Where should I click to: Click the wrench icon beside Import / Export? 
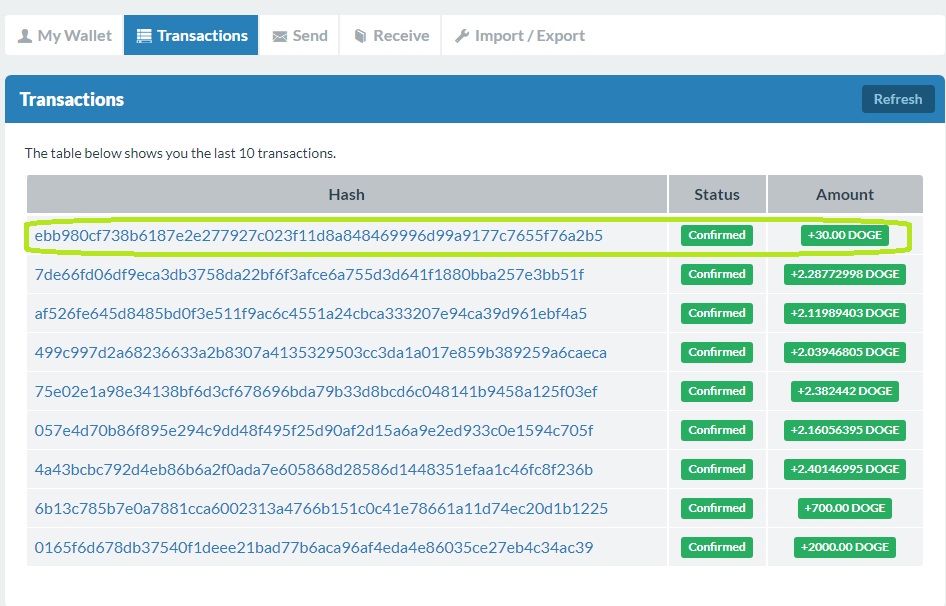(x=462, y=36)
